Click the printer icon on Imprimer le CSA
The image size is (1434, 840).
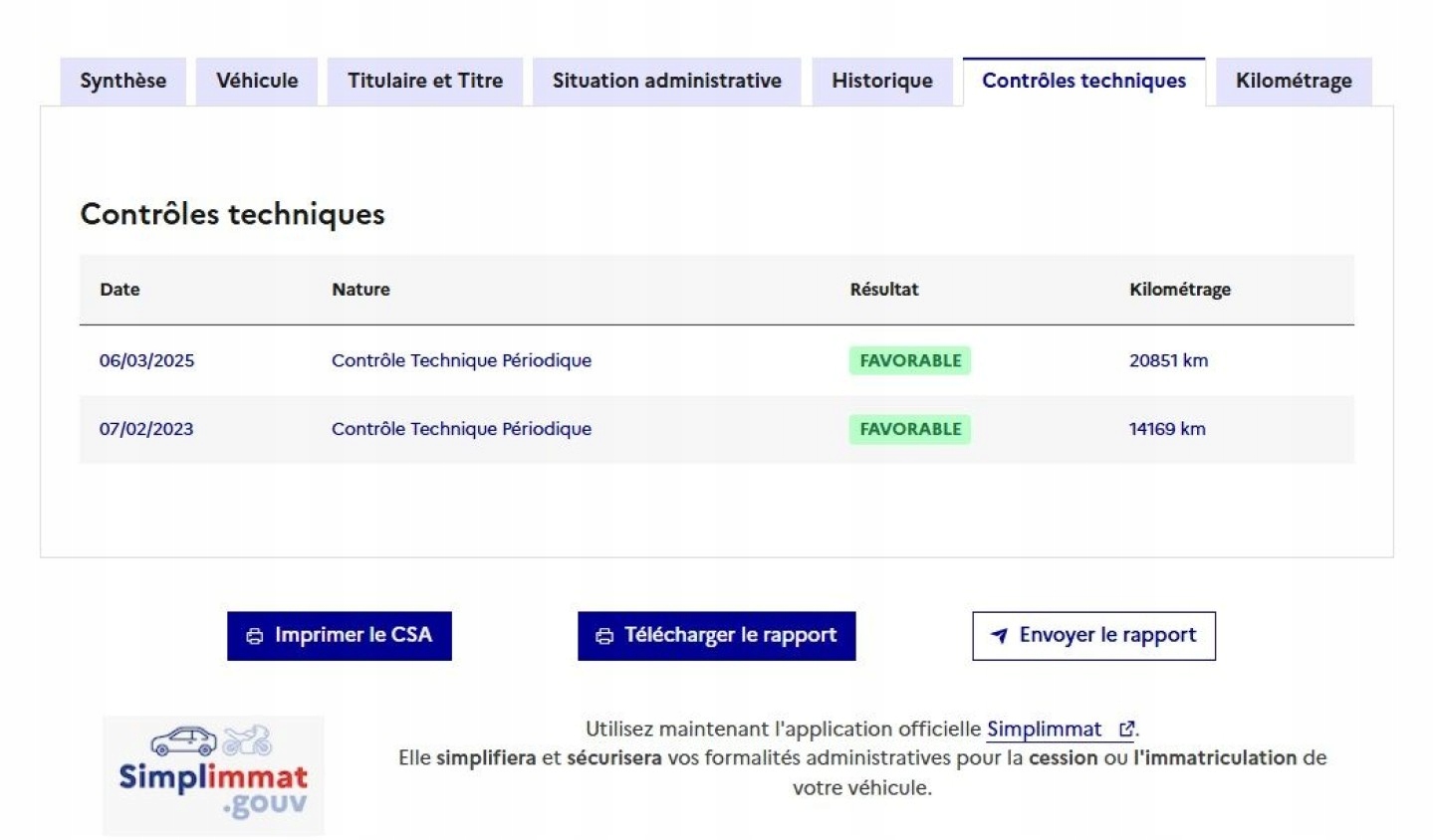pyautogui.click(x=255, y=636)
